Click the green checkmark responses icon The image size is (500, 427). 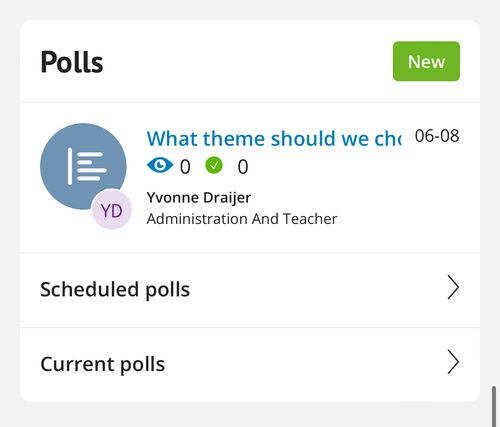click(214, 165)
